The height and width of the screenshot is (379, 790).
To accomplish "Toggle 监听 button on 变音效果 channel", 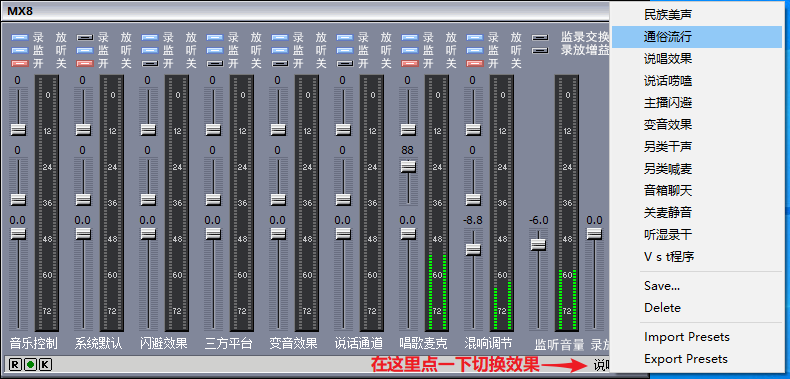I will tap(280, 50).
